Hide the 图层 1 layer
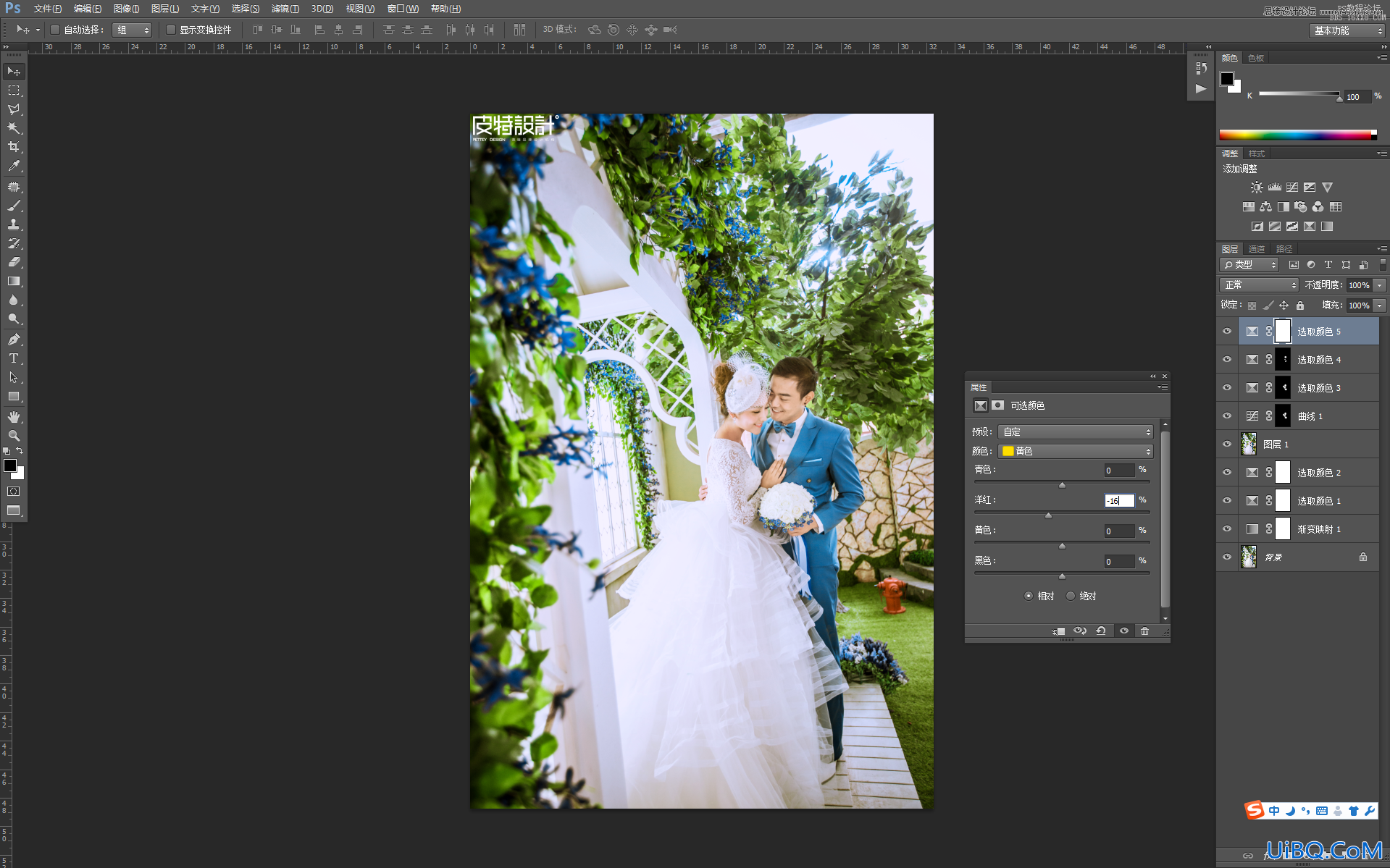 click(x=1227, y=444)
